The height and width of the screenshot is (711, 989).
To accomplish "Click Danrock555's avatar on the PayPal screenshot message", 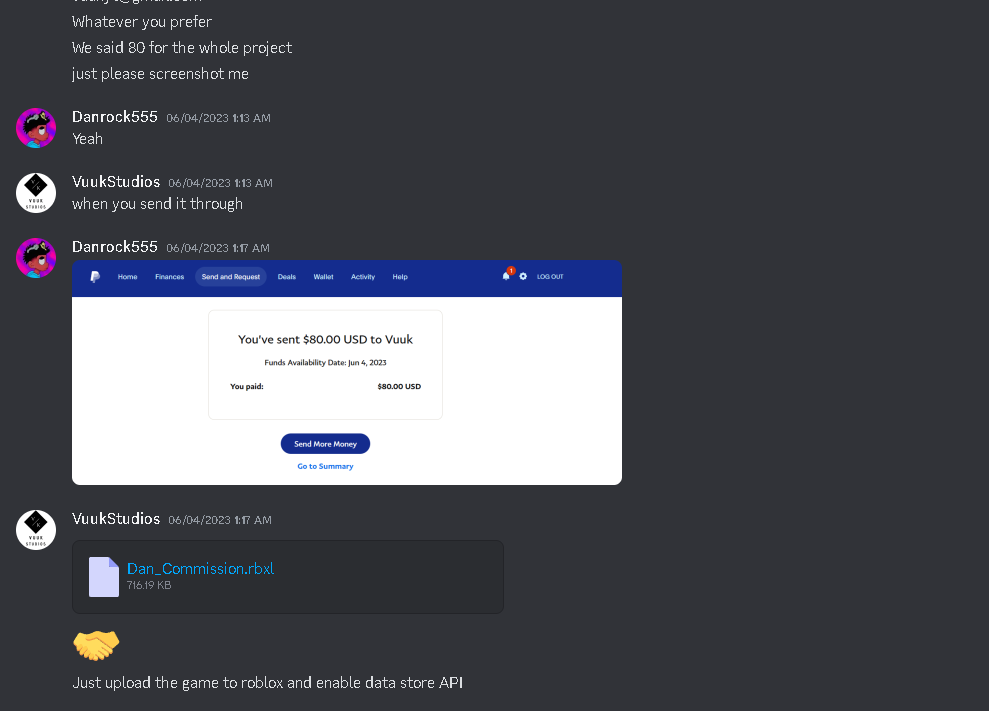I will click(x=36, y=258).
